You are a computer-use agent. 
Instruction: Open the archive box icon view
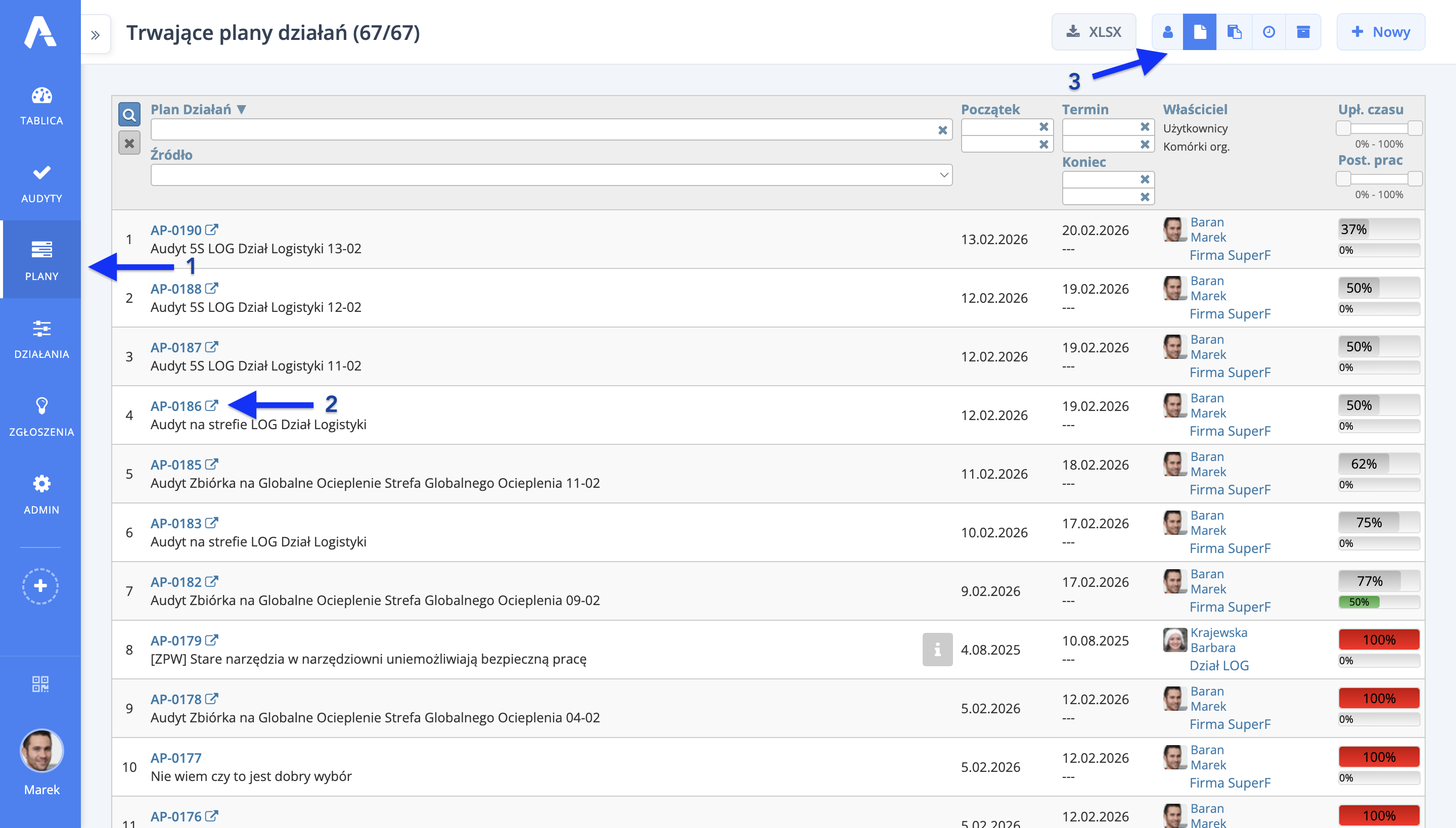[x=1303, y=32]
